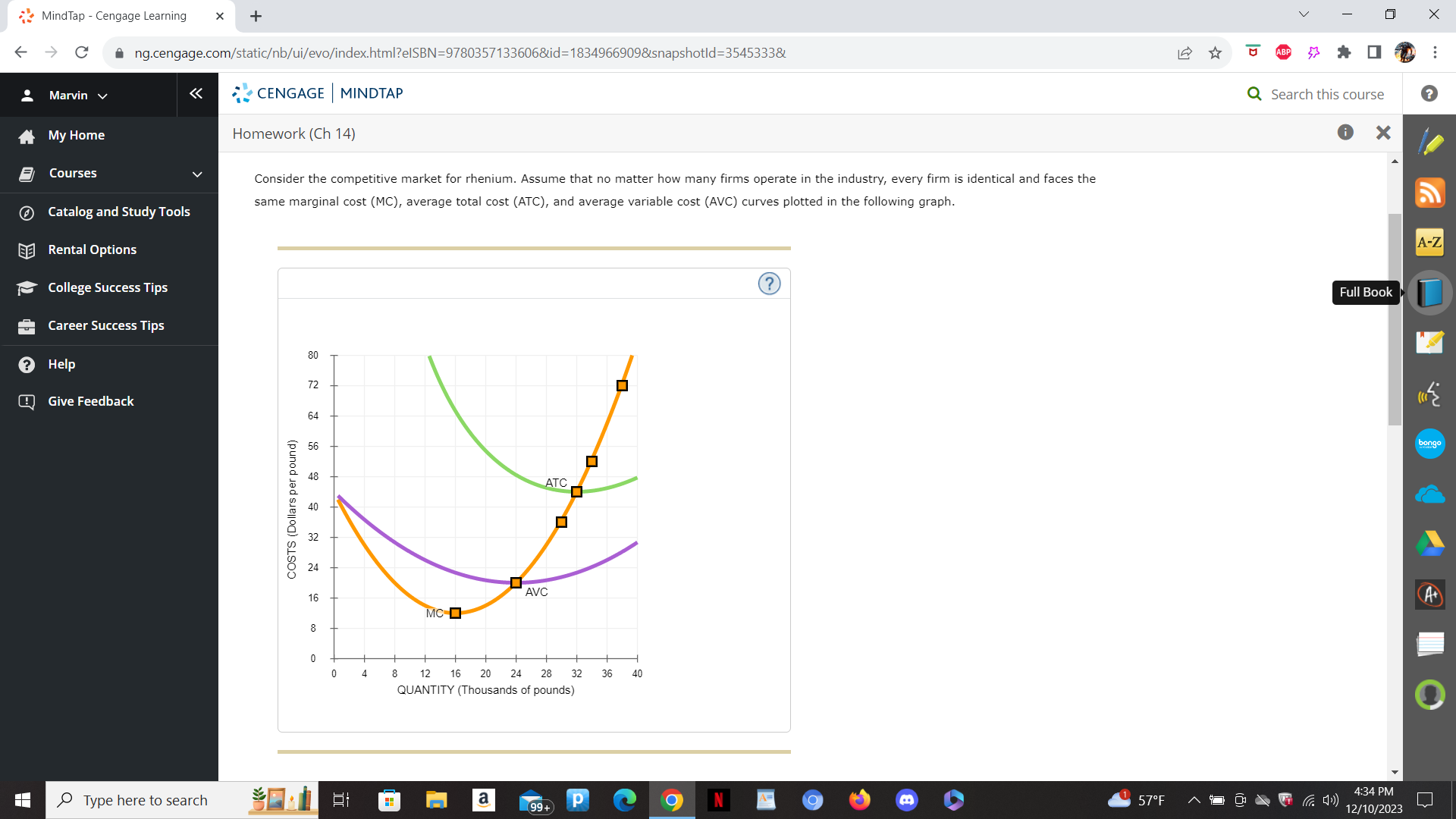
Task: Click the graph help question mark icon
Action: coord(769,283)
